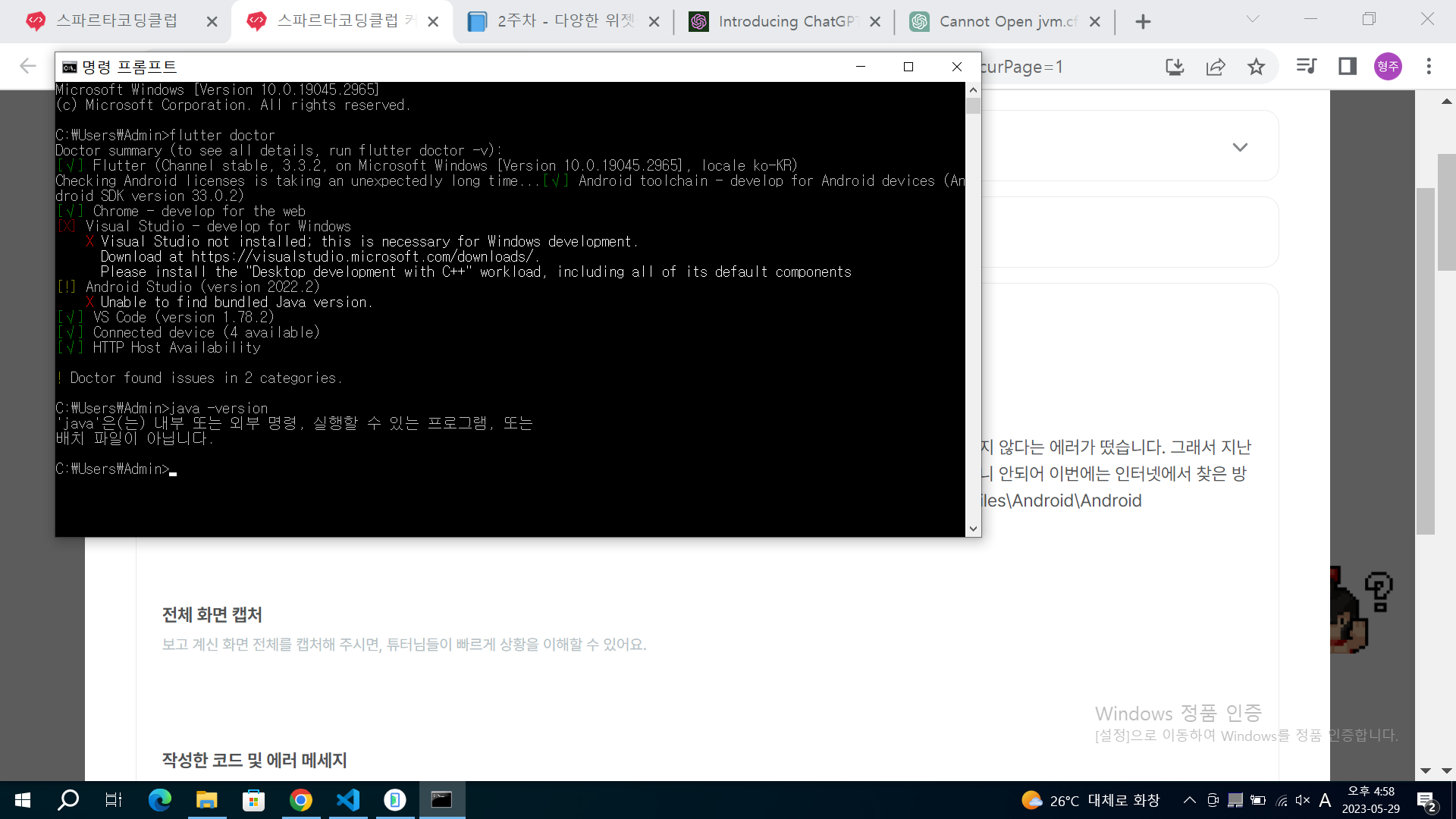The image size is (1456, 819).
Task: Close the Cannot Open jvm.cfg tab
Action: coord(1095,22)
